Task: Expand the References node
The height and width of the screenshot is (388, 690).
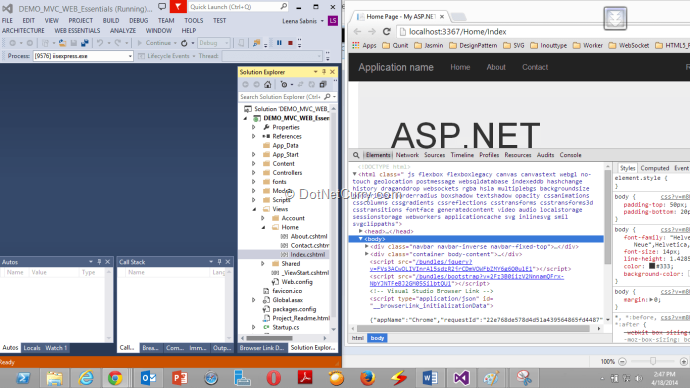Action: point(253,136)
